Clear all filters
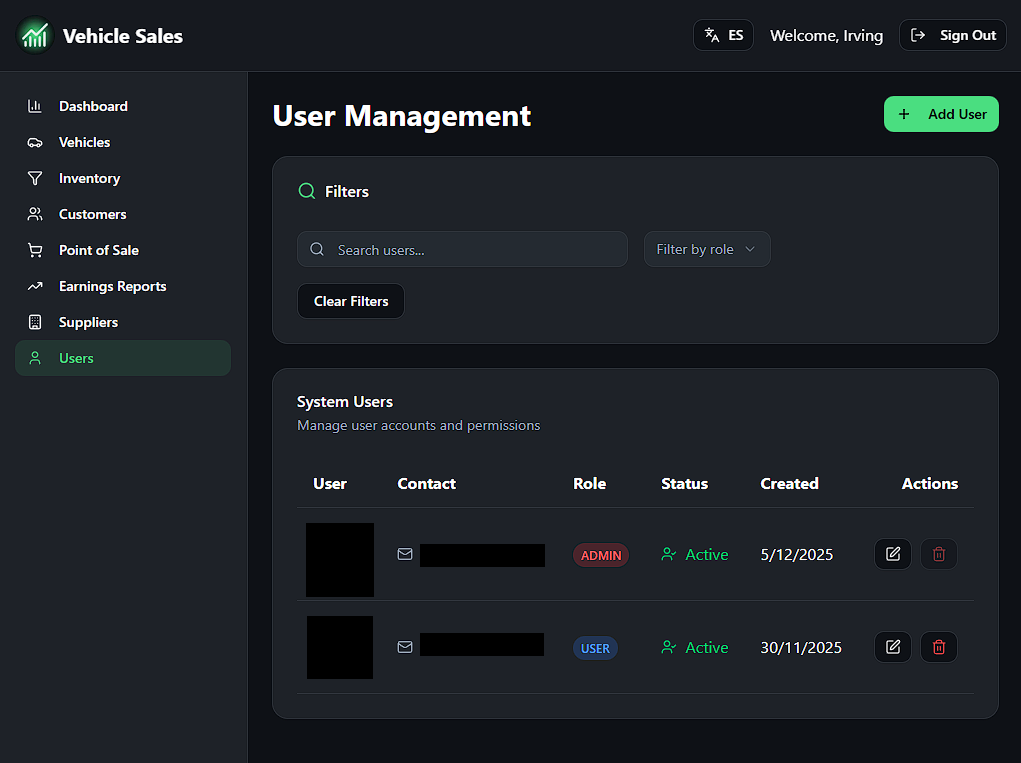1021x763 pixels. point(351,301)
